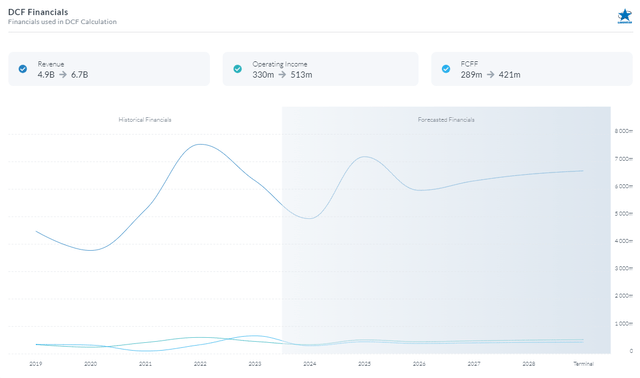The width and height of the screenshot is (640, 378).
Task: Click the 2022 x-axis label
Action: point(200,364)
